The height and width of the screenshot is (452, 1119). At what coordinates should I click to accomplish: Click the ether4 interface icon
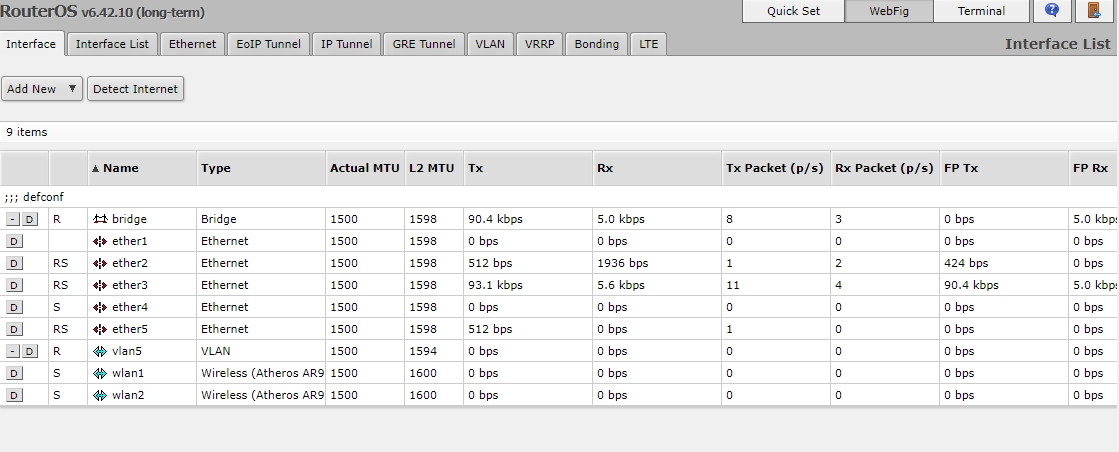[x=100, y=307]
